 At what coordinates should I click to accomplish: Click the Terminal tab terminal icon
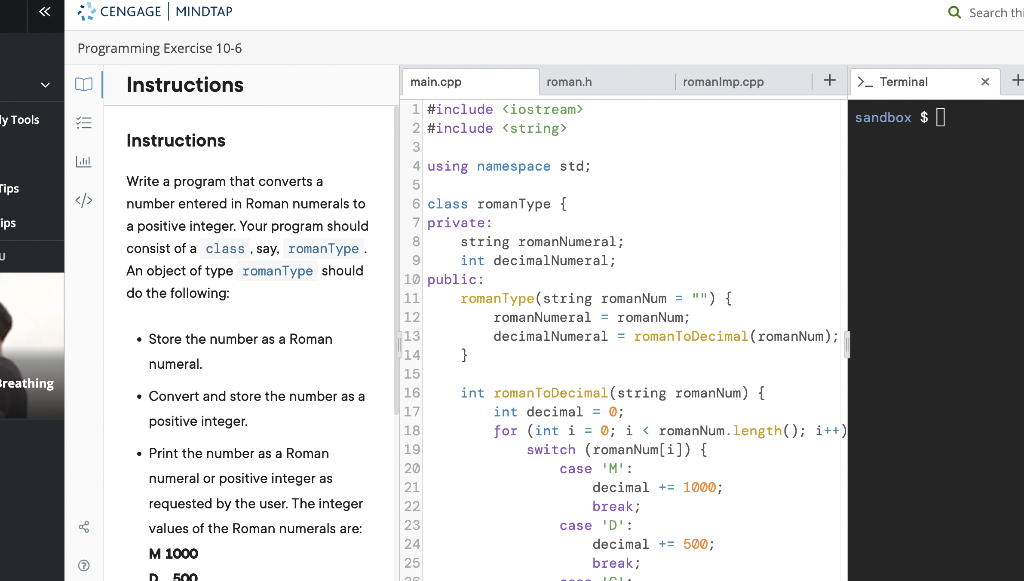coord(867,81)
